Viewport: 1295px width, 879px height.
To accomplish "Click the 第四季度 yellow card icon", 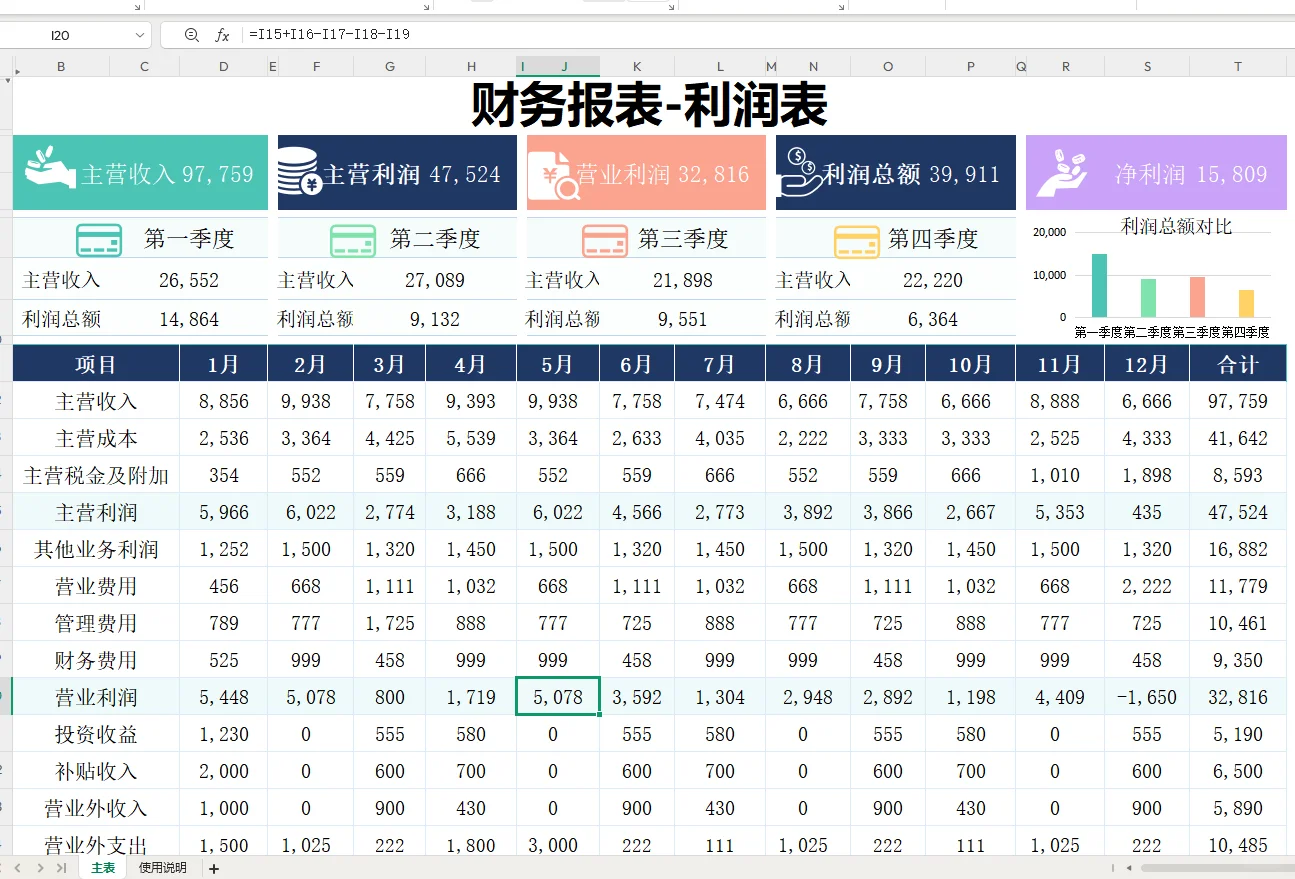I will tap(857, 240).
